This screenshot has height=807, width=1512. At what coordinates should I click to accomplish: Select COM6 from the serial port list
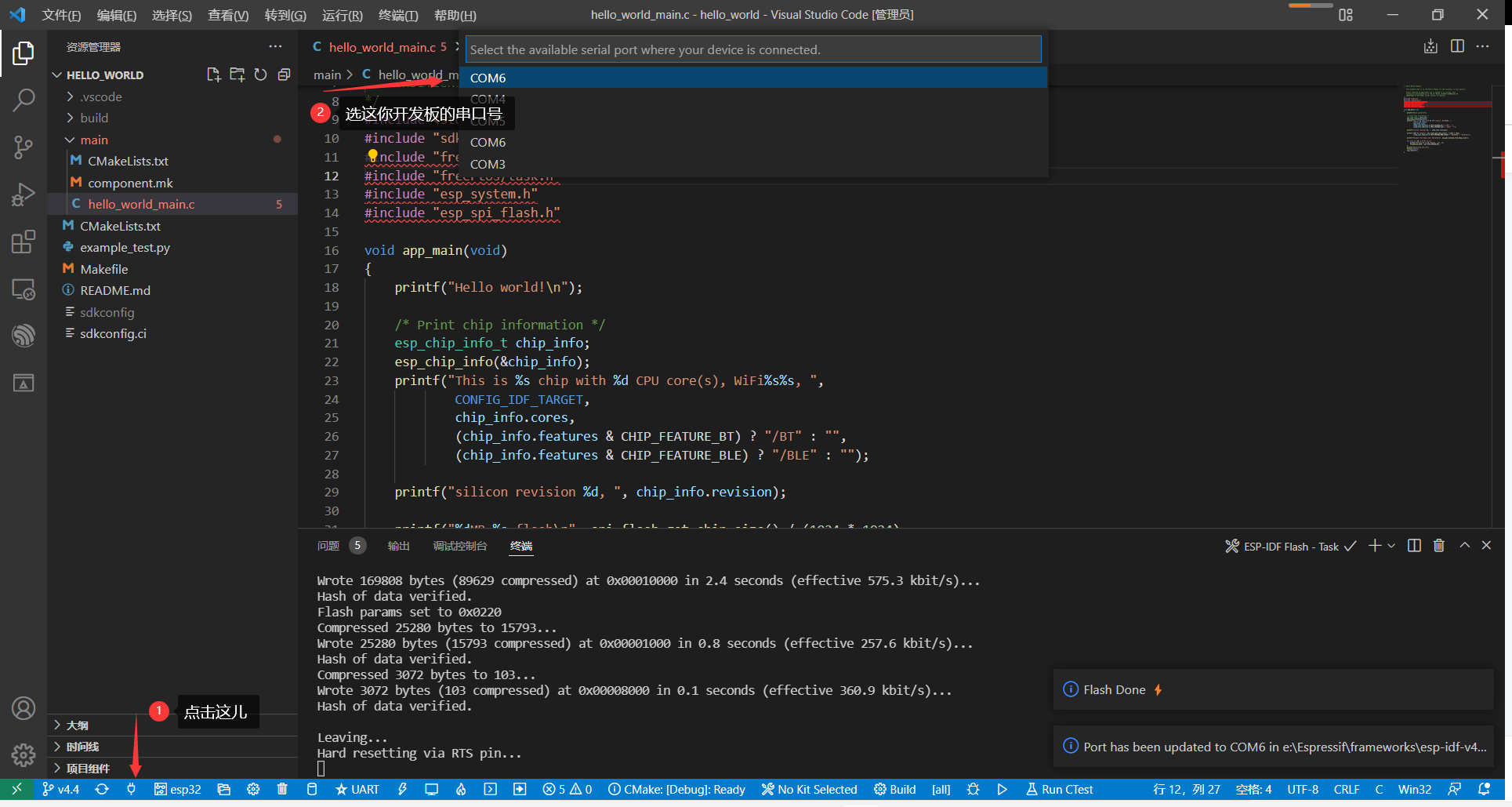[x=488, y=78]
